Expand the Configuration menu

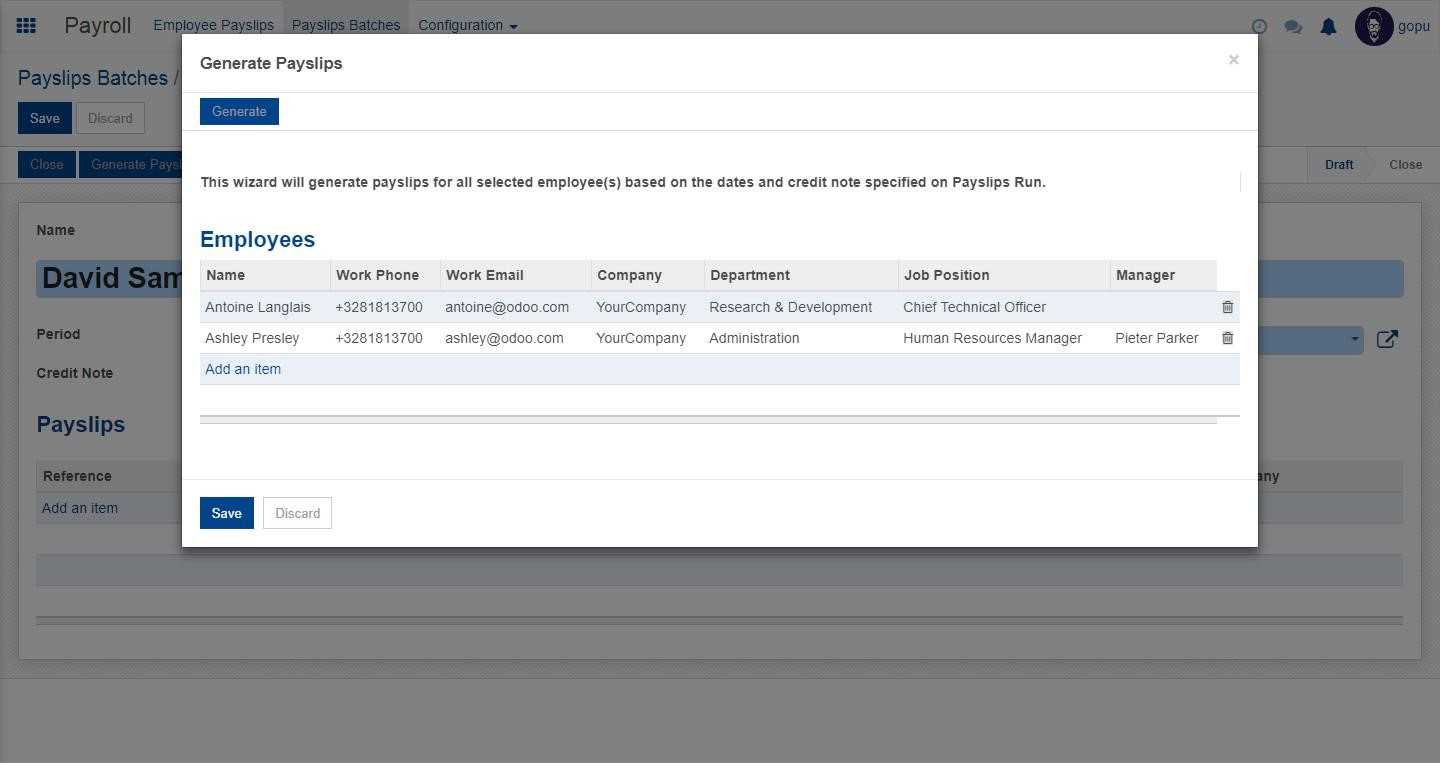pyautogui.click(x=467, y=25)
